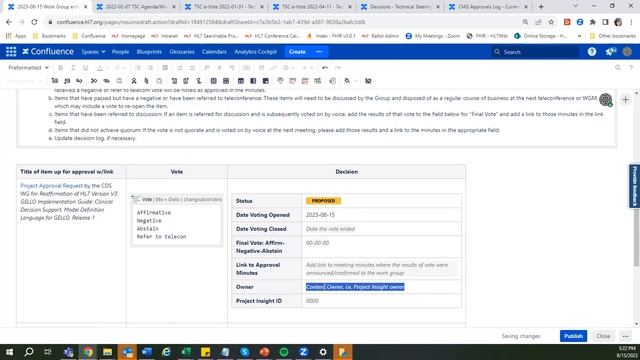Screen dimensions: 640x360
Task: Toggle underline formatting in editor toolbar
Action: 85,68
